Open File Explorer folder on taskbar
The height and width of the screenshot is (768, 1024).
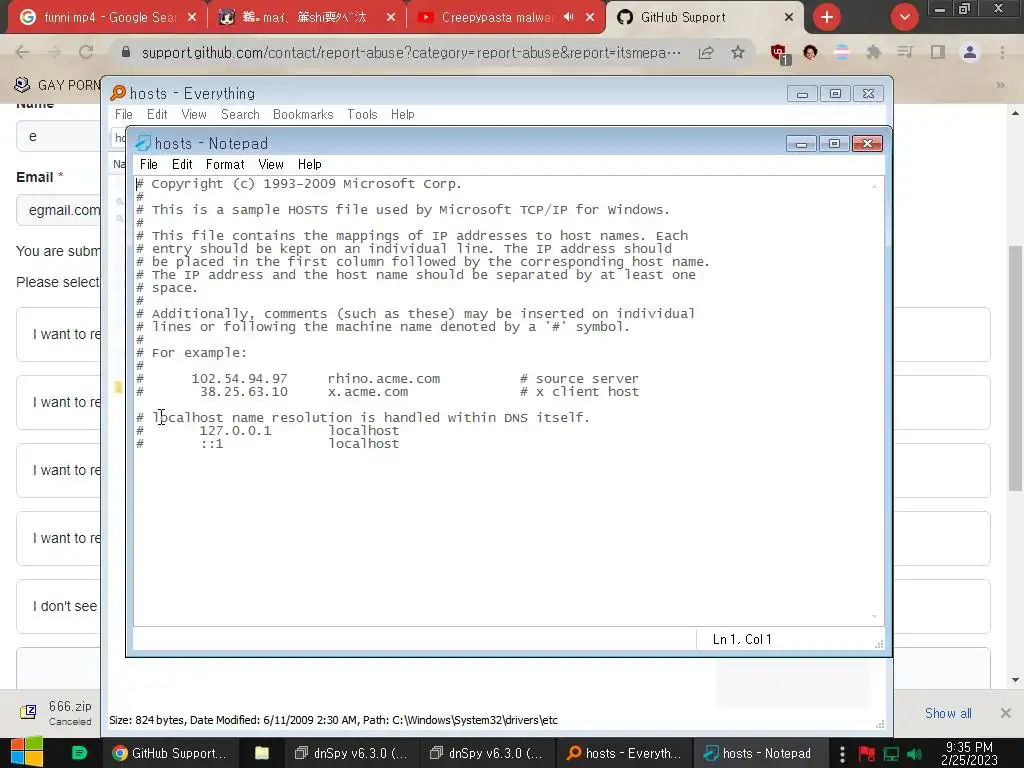261,753
